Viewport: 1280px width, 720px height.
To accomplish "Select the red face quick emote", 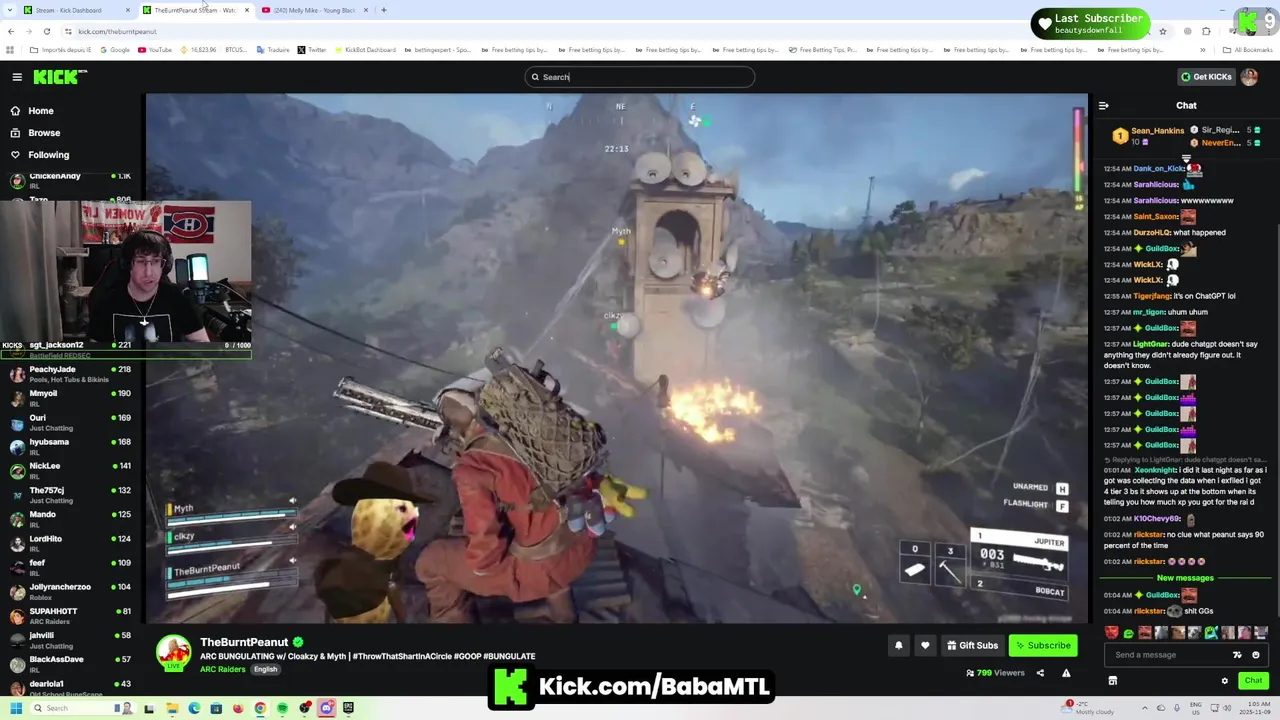I will coord(1112,632).
